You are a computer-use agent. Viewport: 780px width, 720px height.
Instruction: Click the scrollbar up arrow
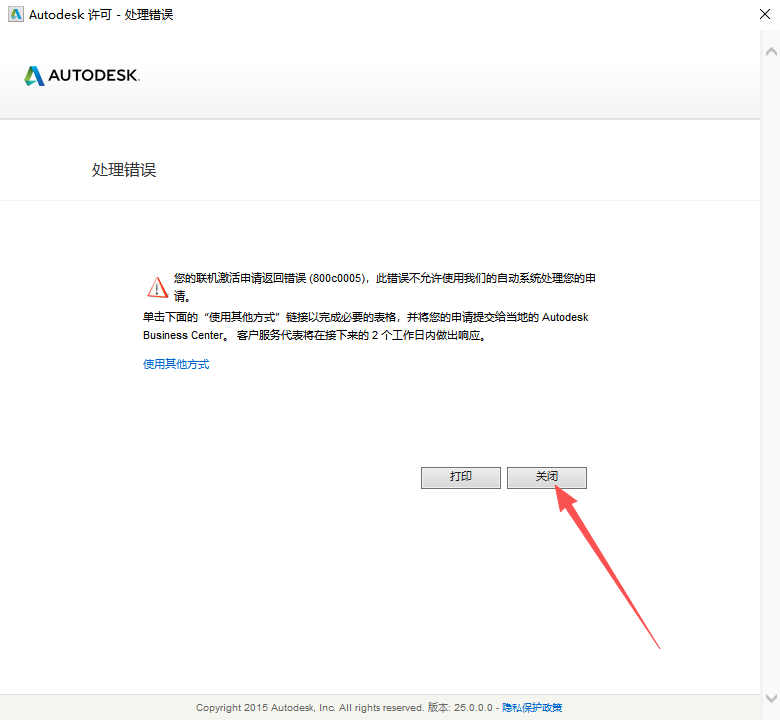(771, 51)
